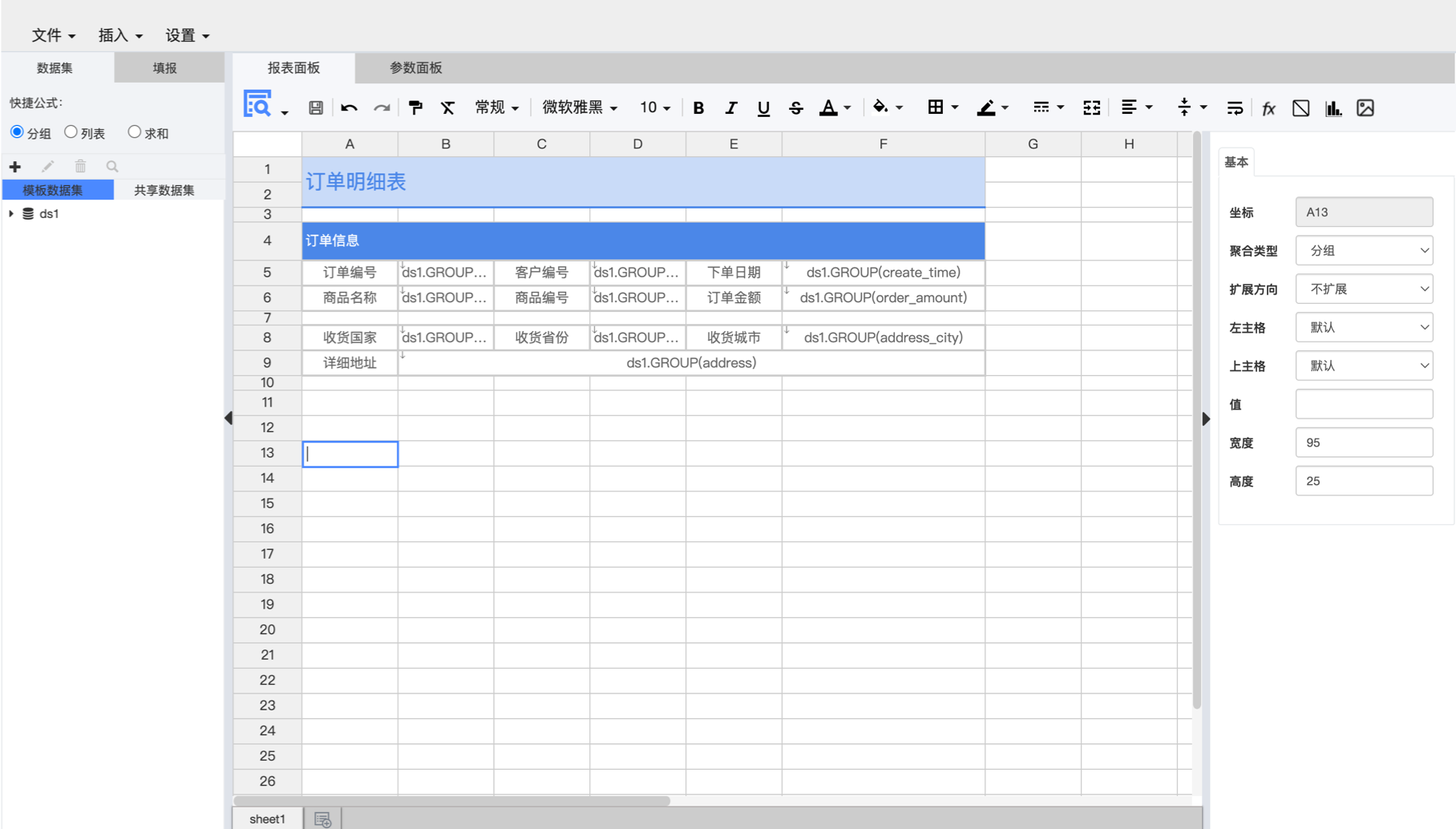Toggle text wrap icon

pyautogui.click(x=1235, y=107)
